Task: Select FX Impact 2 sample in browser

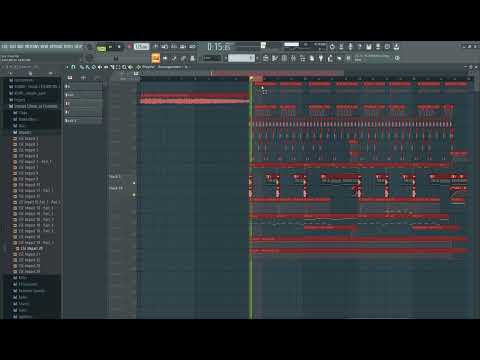Action: 28,144
